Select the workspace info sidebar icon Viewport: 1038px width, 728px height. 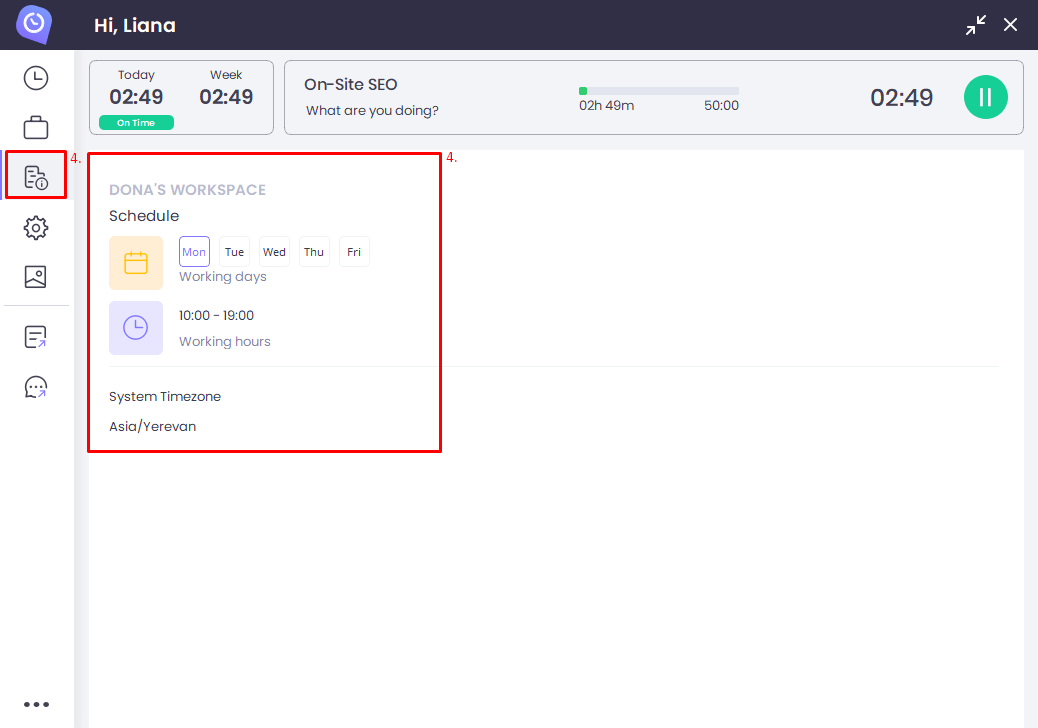coord(36,175)
